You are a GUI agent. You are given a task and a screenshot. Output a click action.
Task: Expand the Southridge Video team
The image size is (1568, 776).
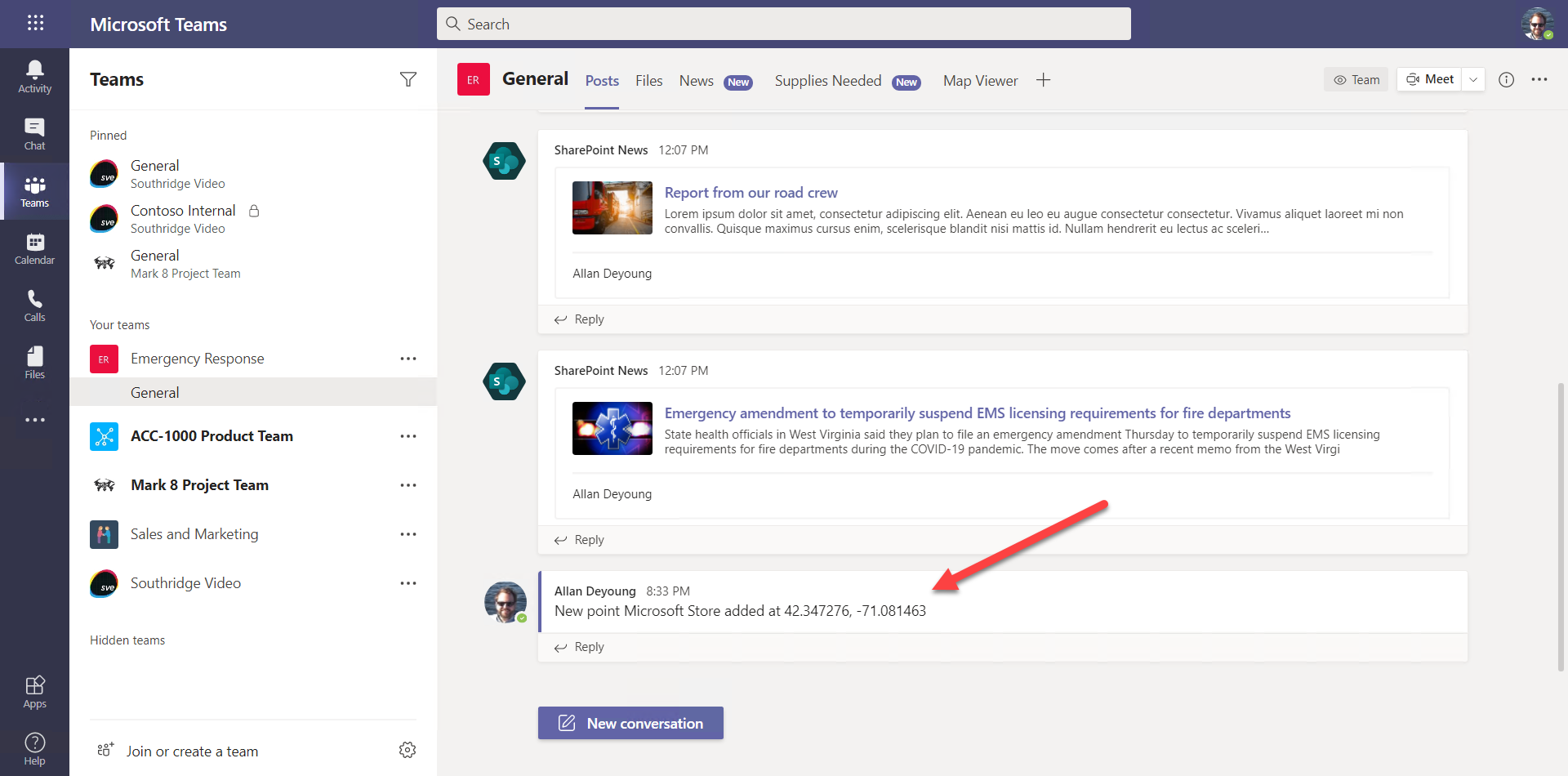185,583
